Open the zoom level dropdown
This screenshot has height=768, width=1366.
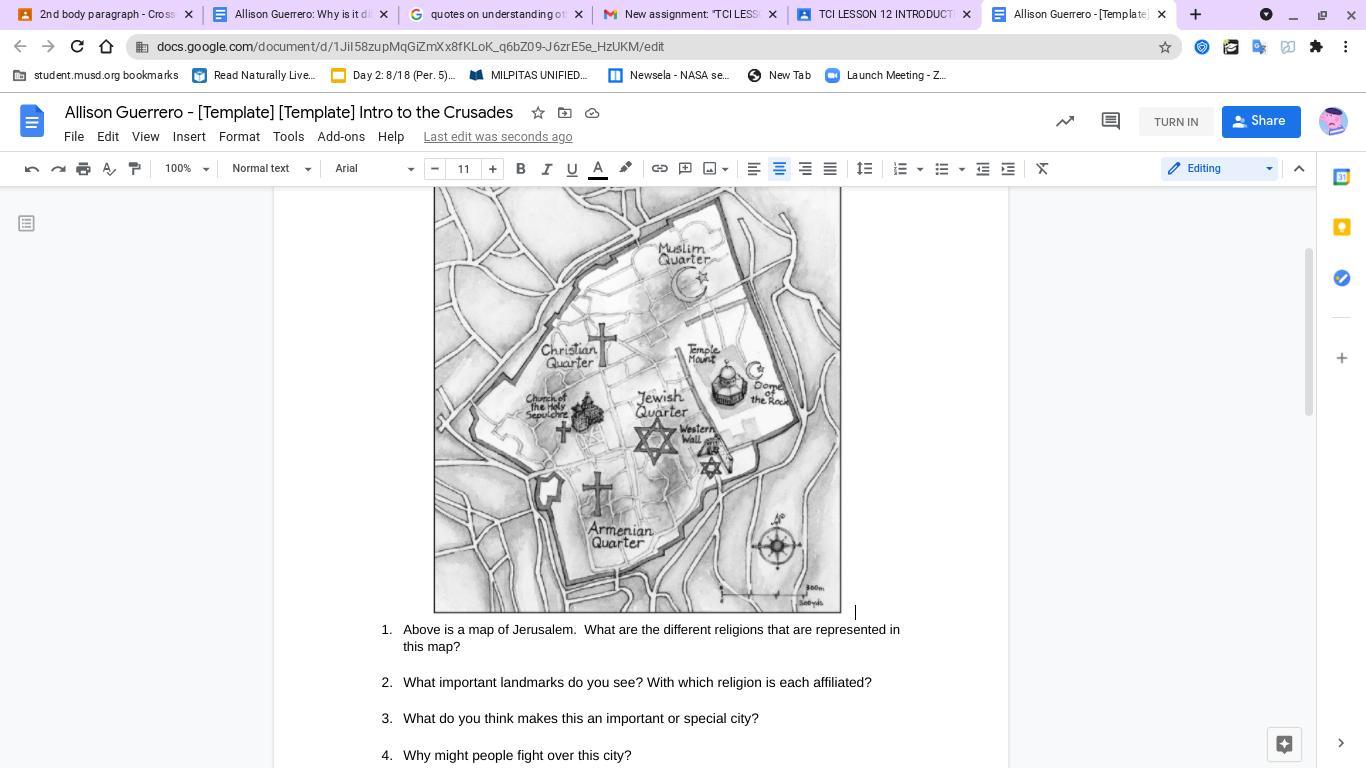point(187,169)
